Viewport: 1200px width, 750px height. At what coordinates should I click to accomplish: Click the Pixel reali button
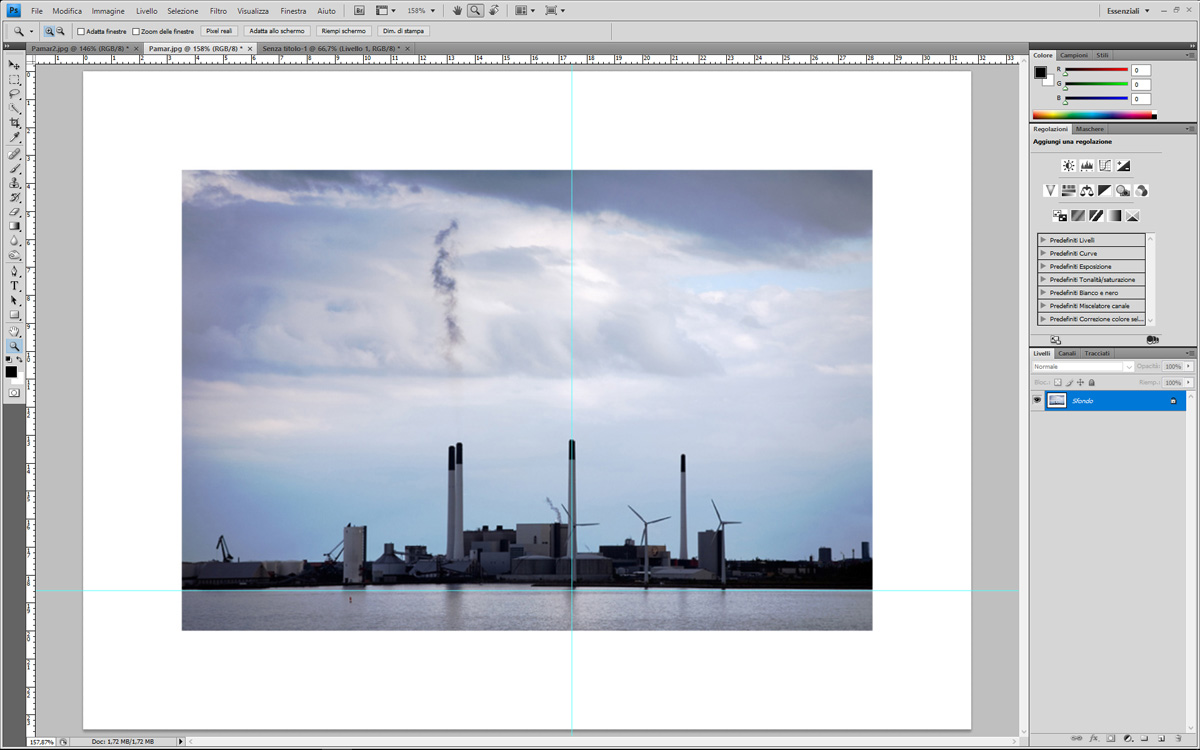tap(219, 32)
